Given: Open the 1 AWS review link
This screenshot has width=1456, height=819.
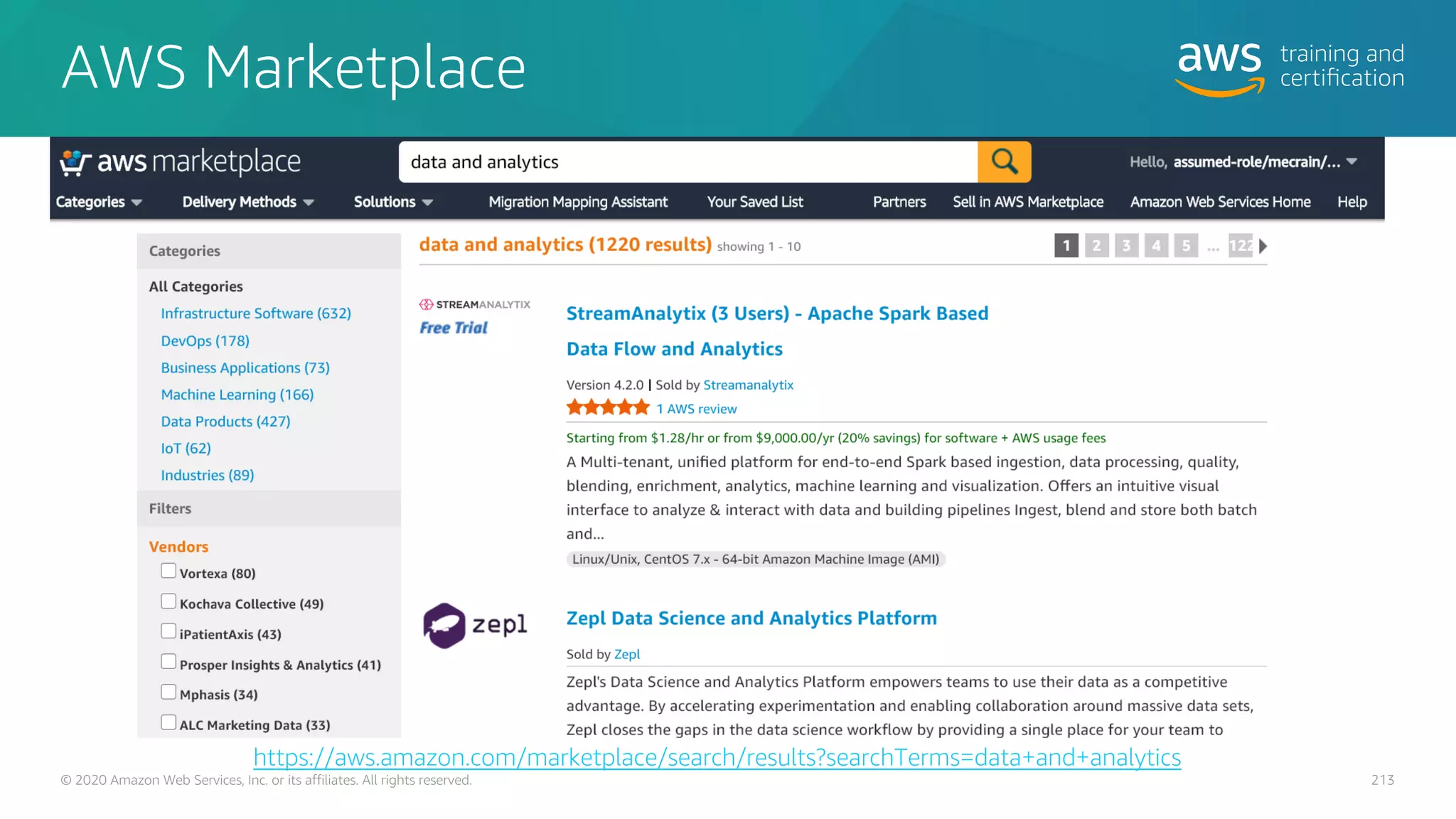Looking at the screenshot, I should (696, 409).
